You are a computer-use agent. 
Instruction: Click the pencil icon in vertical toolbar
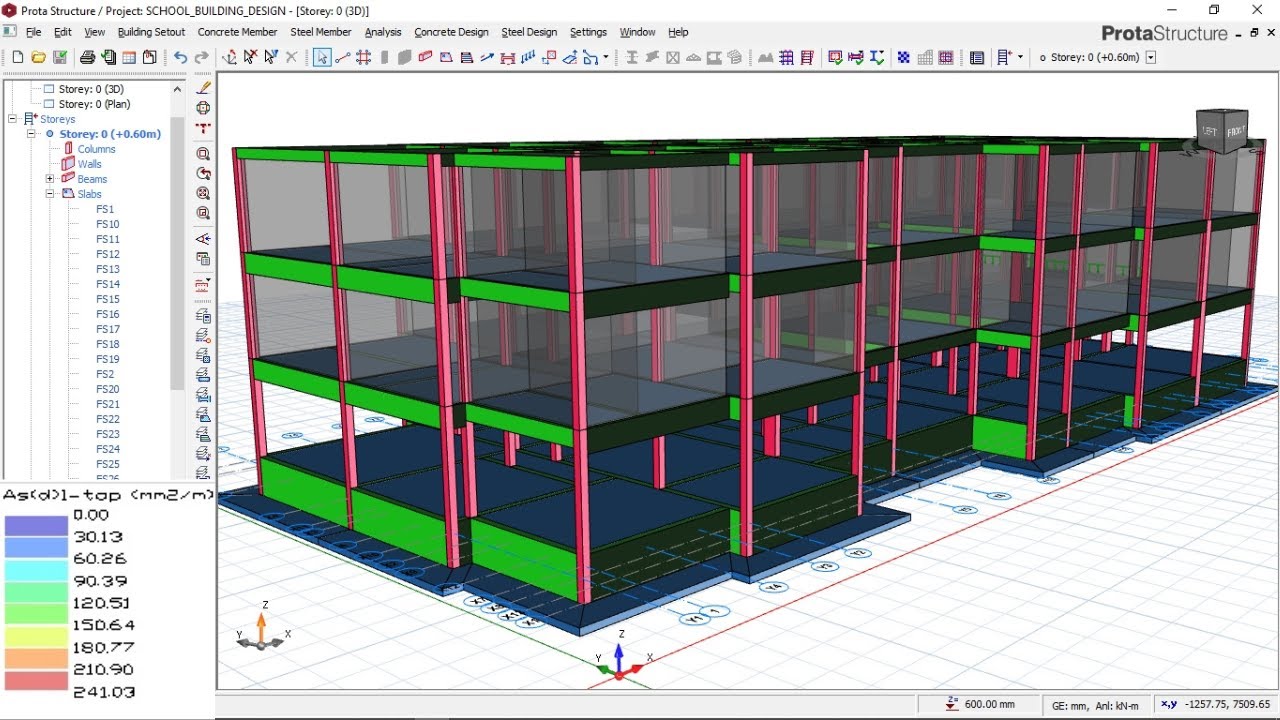tap(203, 88)
